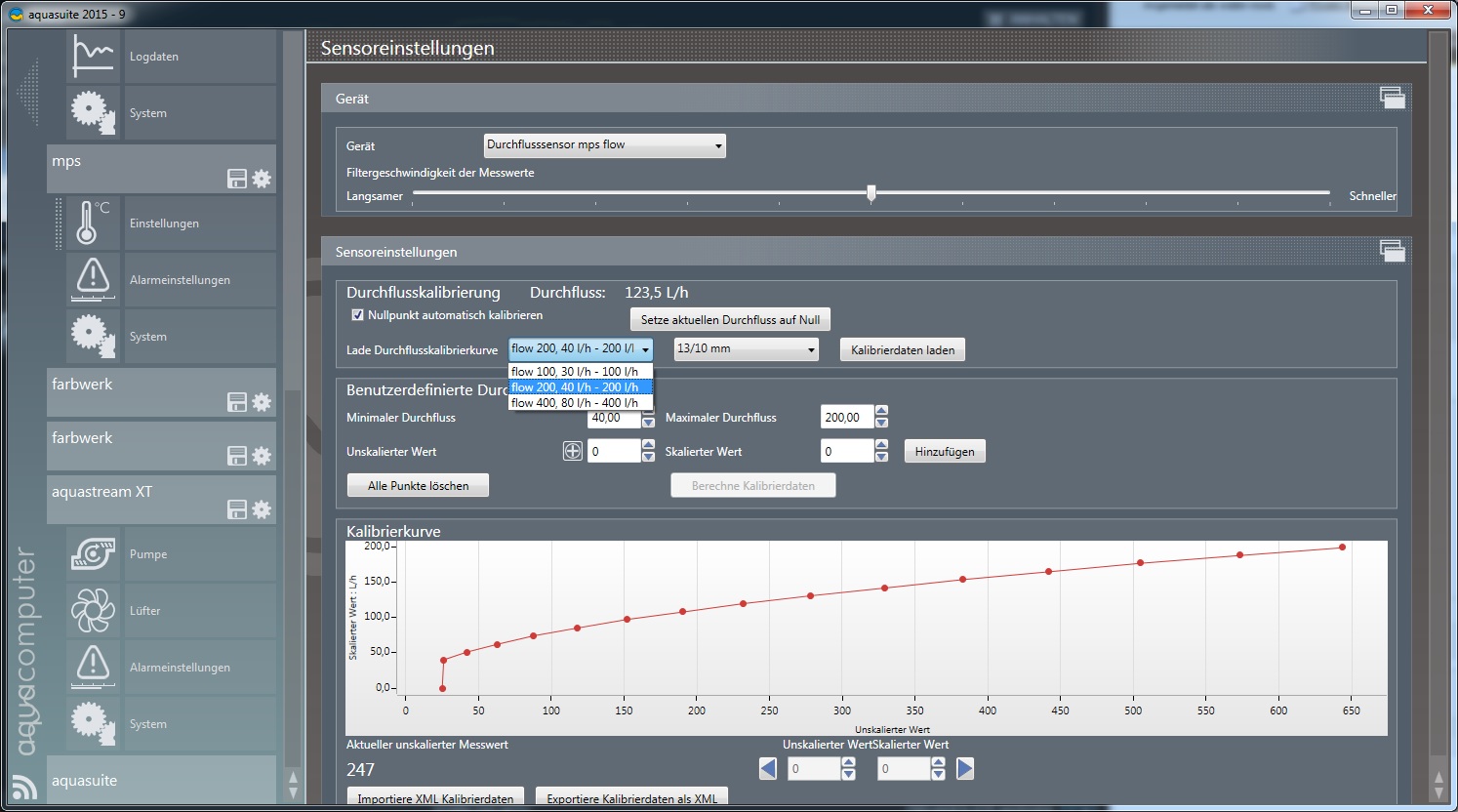The image size is (1458, 812).
Task: Click the gear icon beside aquastream XT
Action: point(262,509)
